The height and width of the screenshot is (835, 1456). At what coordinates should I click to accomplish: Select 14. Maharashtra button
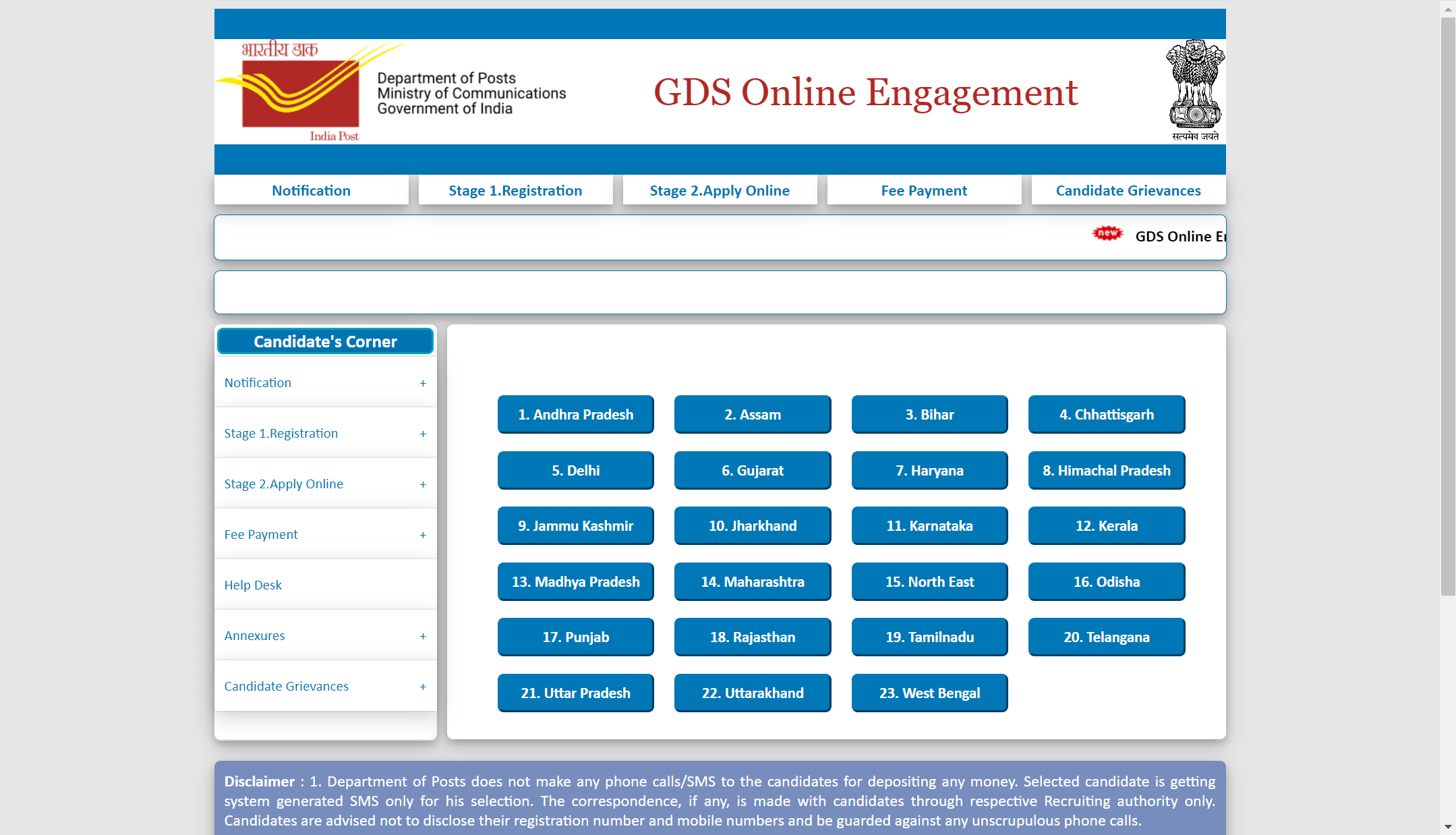(753, 581)
